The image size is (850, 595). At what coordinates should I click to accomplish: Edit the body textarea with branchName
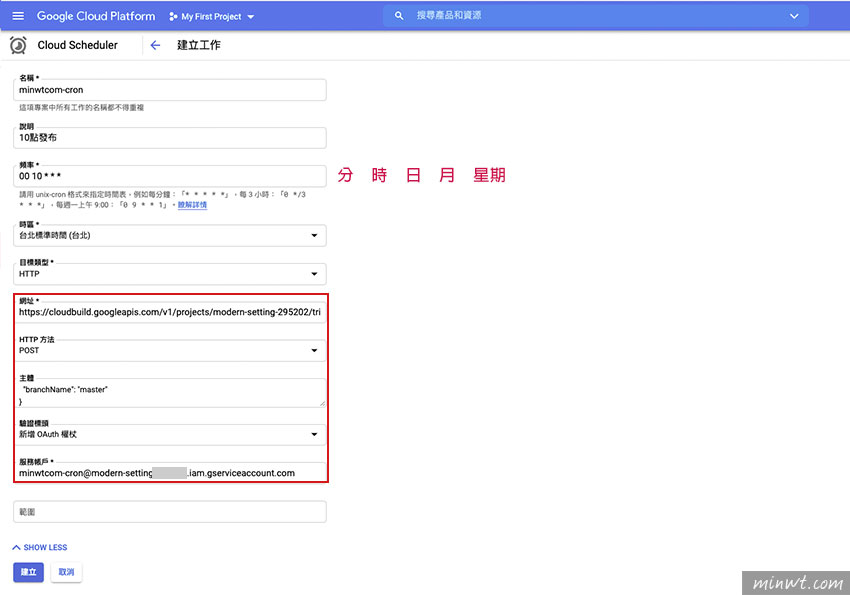click(170, 393)
